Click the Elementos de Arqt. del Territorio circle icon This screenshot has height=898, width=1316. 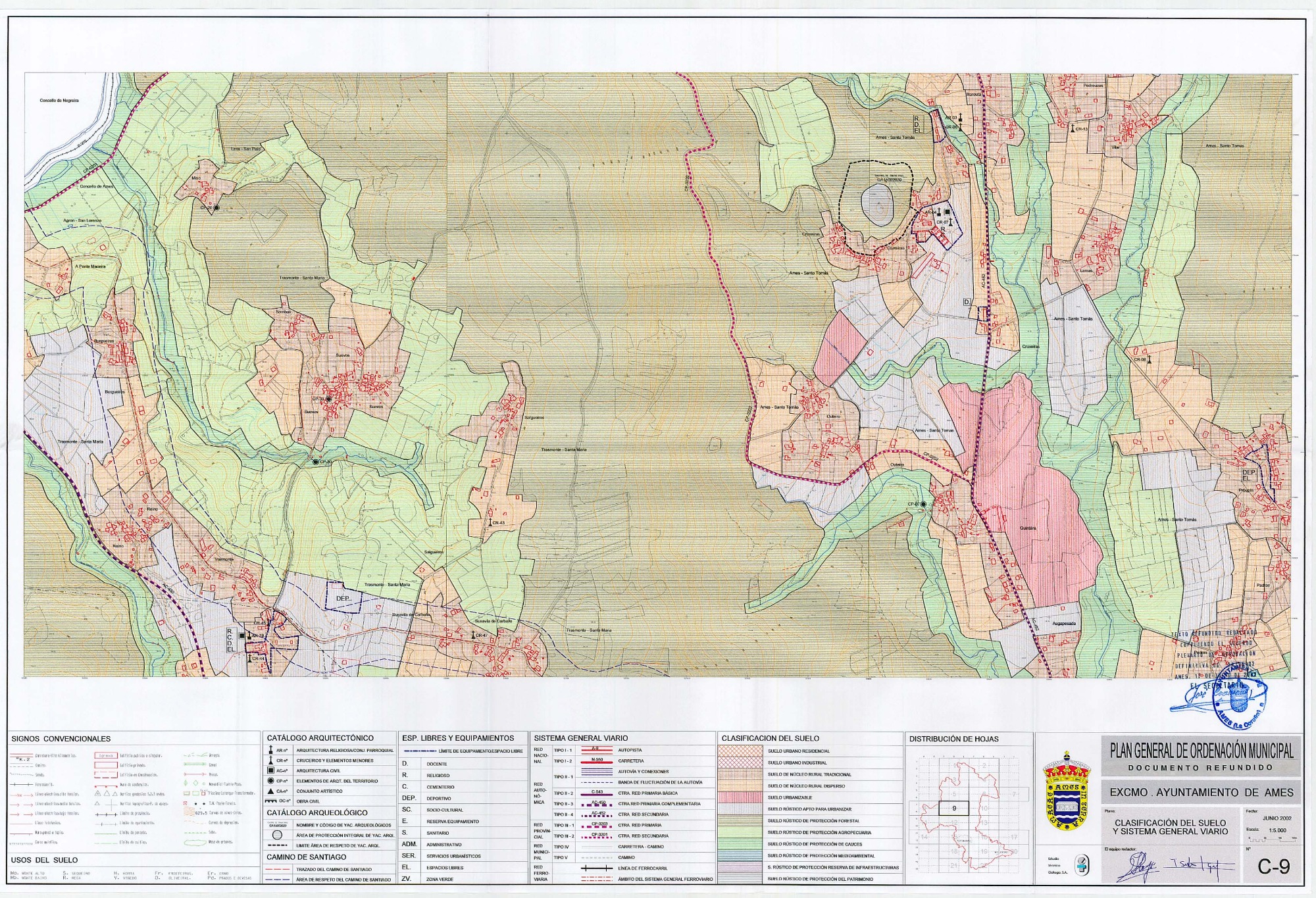coord(270,781)
